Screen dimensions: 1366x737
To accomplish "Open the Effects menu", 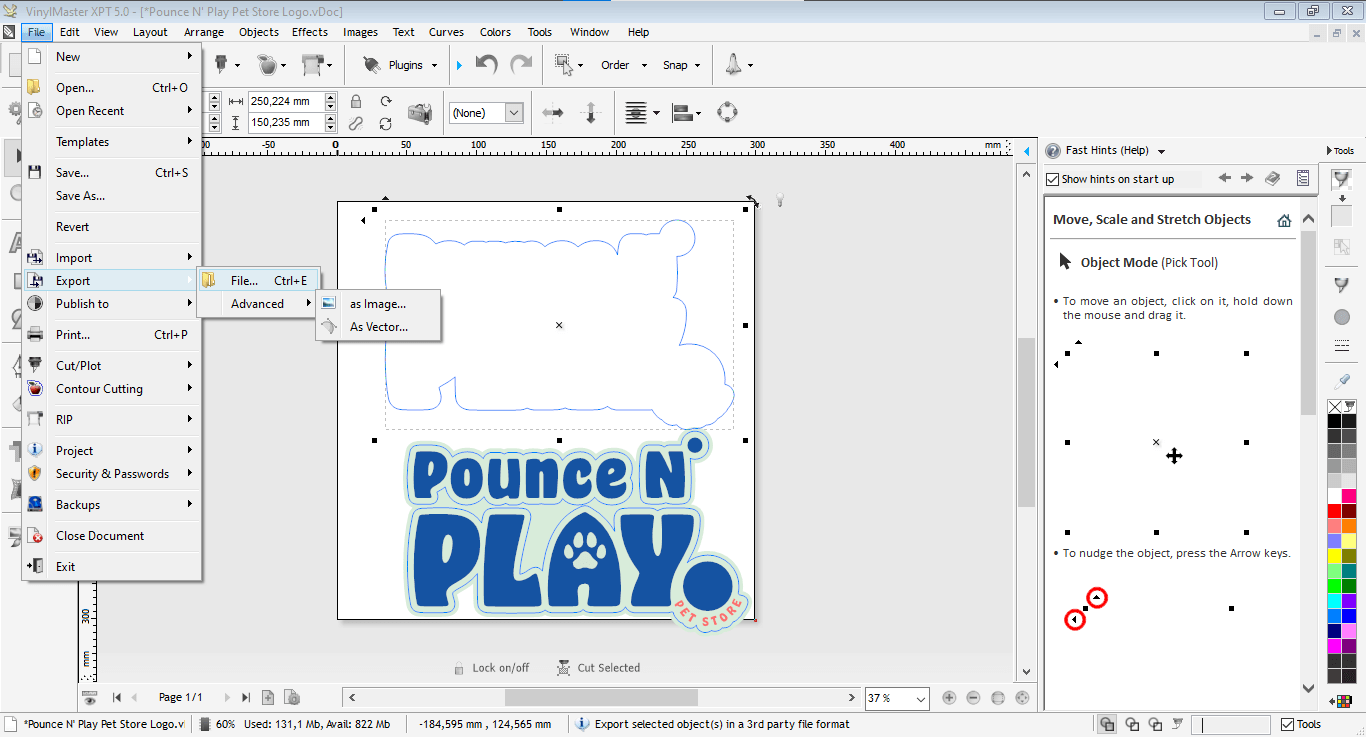I will point(310,32).
